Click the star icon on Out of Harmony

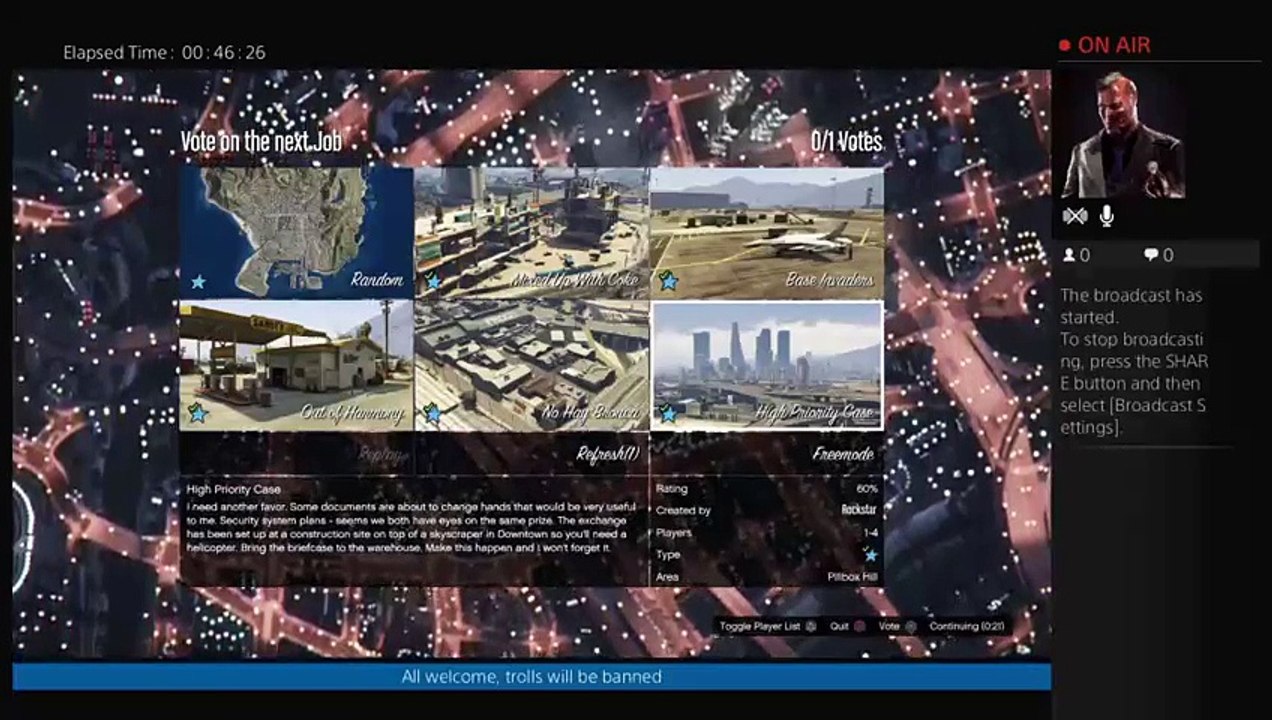click(198, 413)
